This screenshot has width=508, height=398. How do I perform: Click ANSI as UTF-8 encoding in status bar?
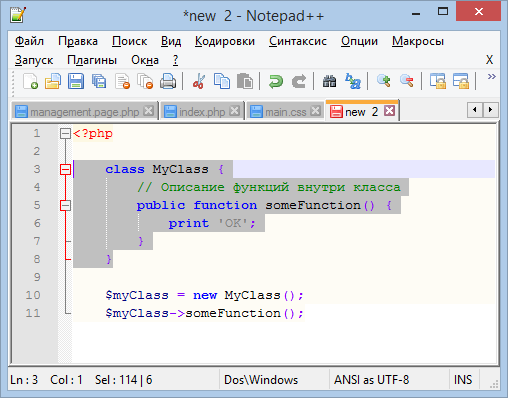coord(371,380)
